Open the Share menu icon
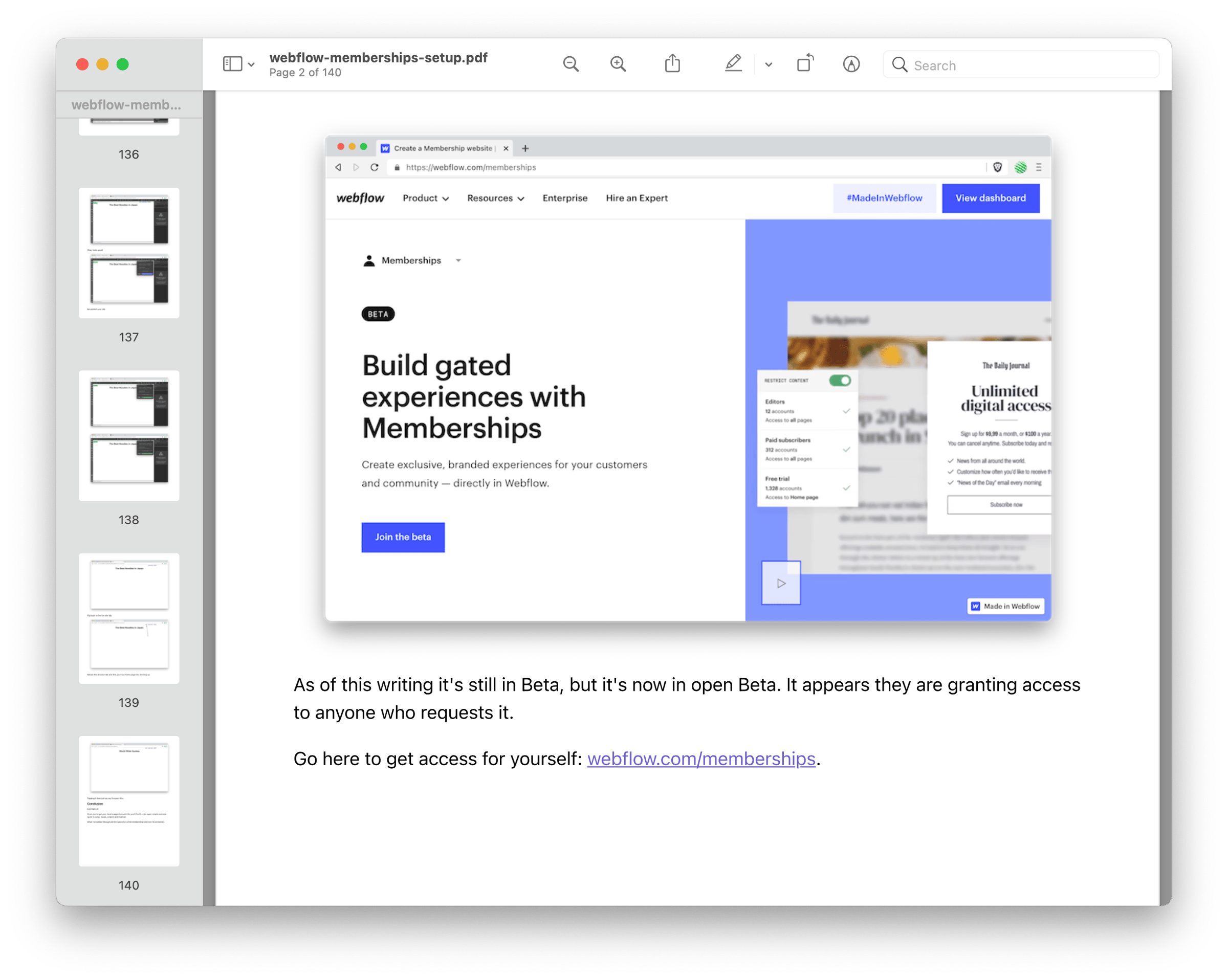This screenshot has height=980, width=1228. click(672, 63)
